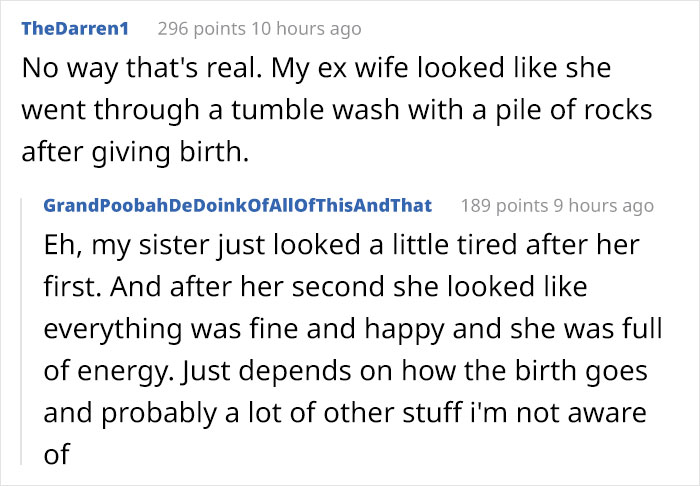This screenshot has width=700, height=486.
Task: Open TheDarren1 user profile link
Action: pyautogui.click(x=75, y=29)
